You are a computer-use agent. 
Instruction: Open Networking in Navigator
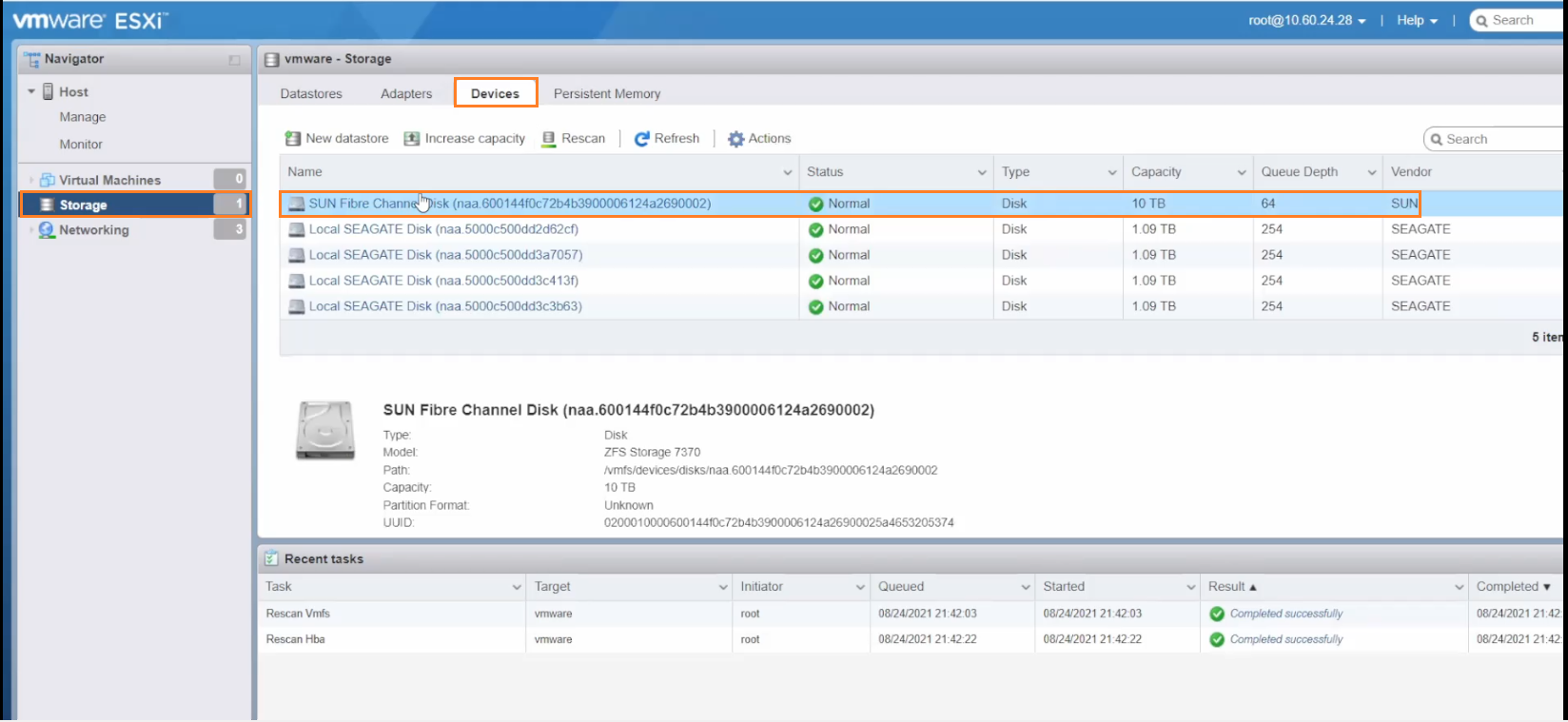[94, 230]
